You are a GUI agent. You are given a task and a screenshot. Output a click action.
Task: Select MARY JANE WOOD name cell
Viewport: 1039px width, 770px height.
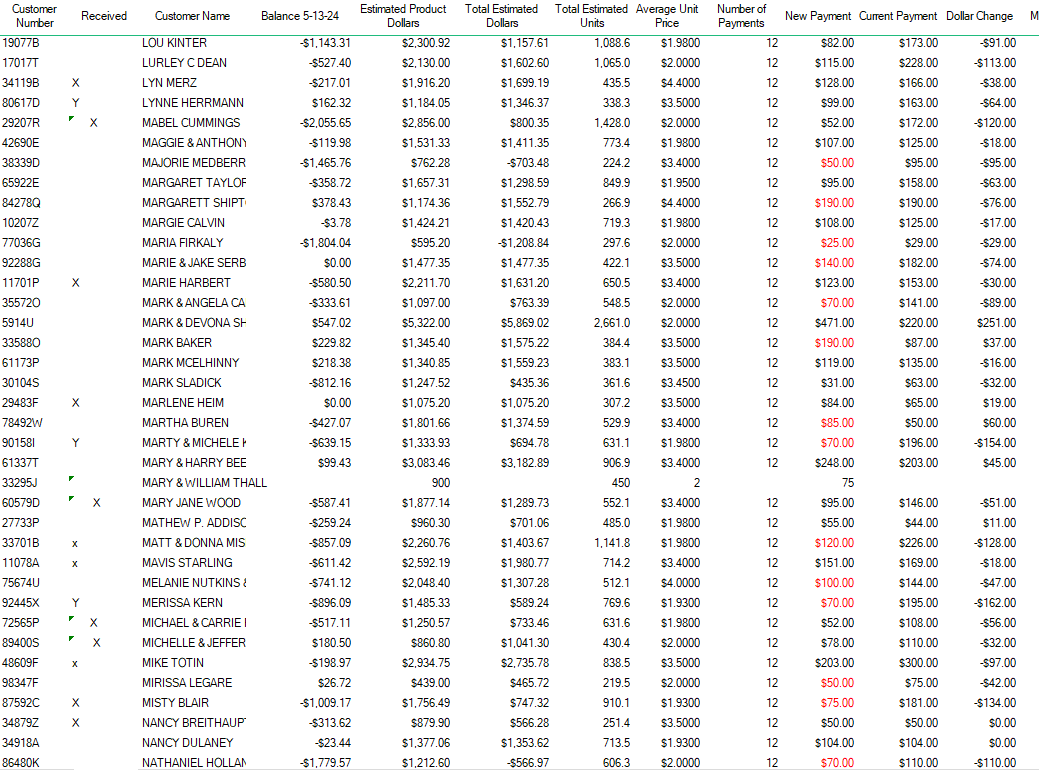click(x=191, y=503)
